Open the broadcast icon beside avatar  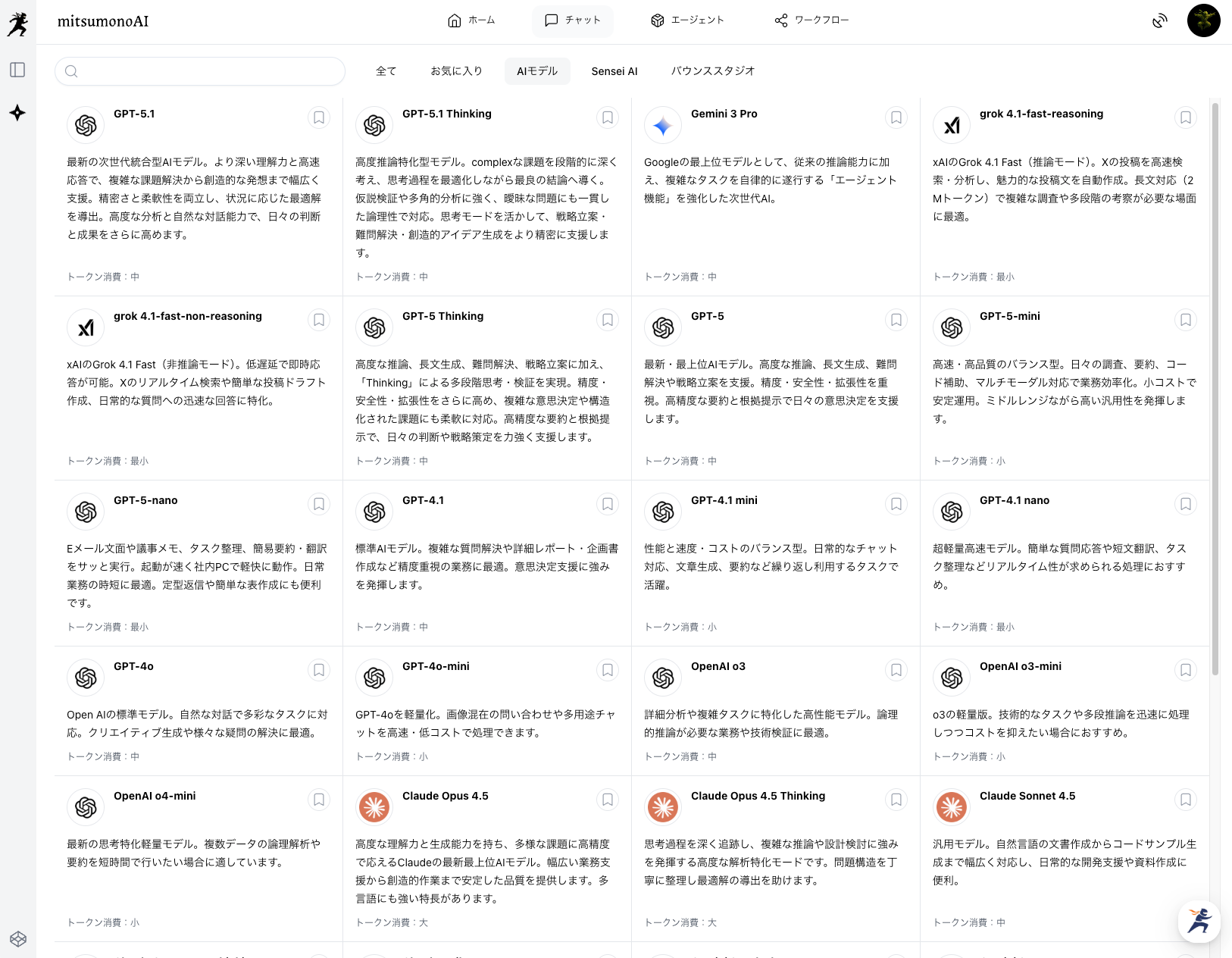coord(1160,20)
